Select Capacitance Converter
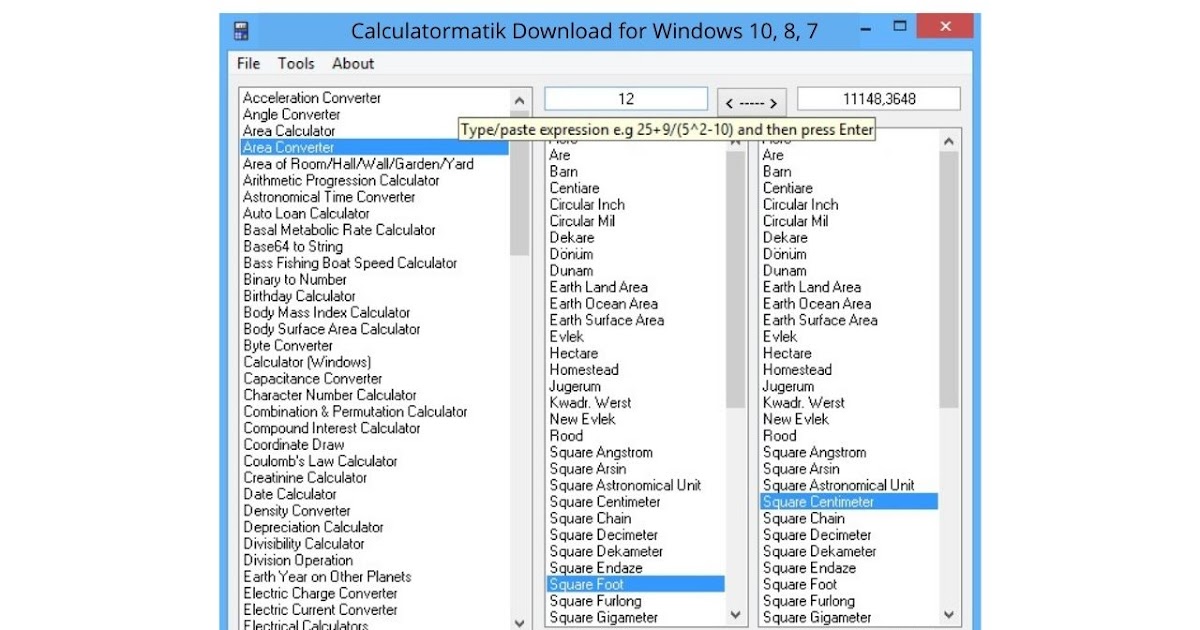 coord(313,378)
